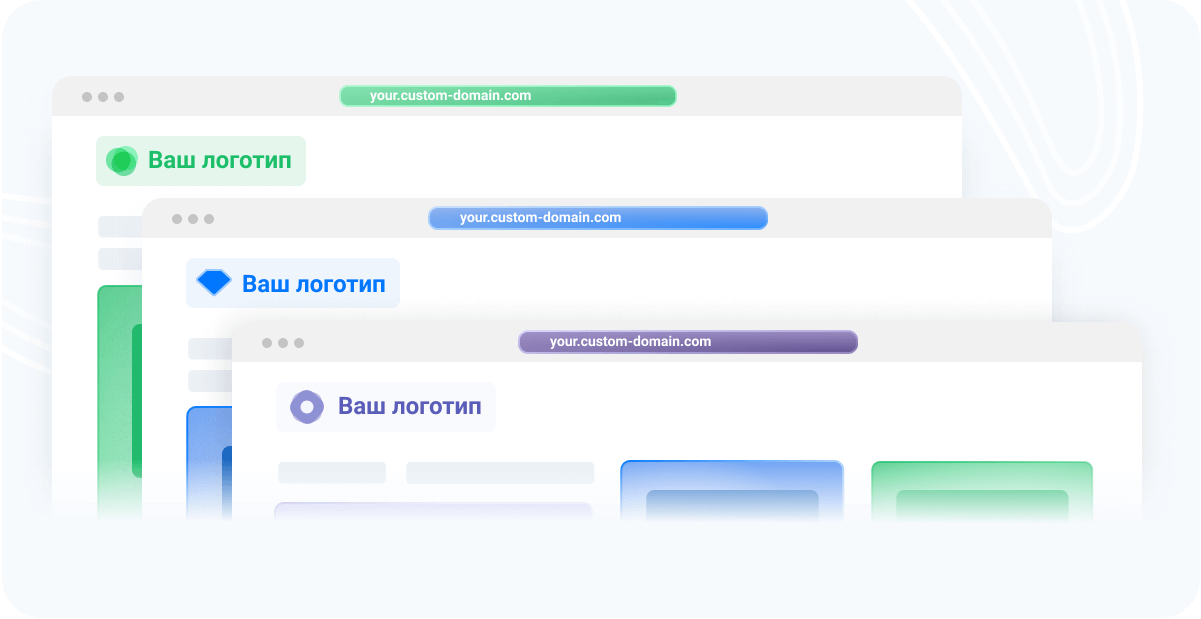This screenshot has width=1201, height=619.
Task: Click the leftmost dot of the front purple window
Action: point(267,343)
